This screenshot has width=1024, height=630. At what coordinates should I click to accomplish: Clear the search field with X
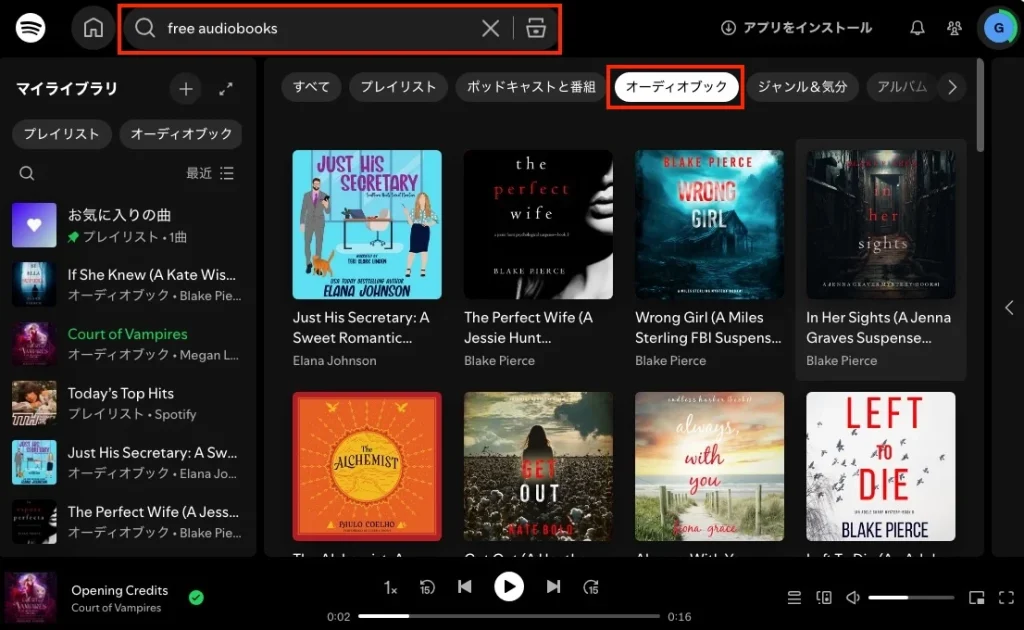[x=490, y=28]
